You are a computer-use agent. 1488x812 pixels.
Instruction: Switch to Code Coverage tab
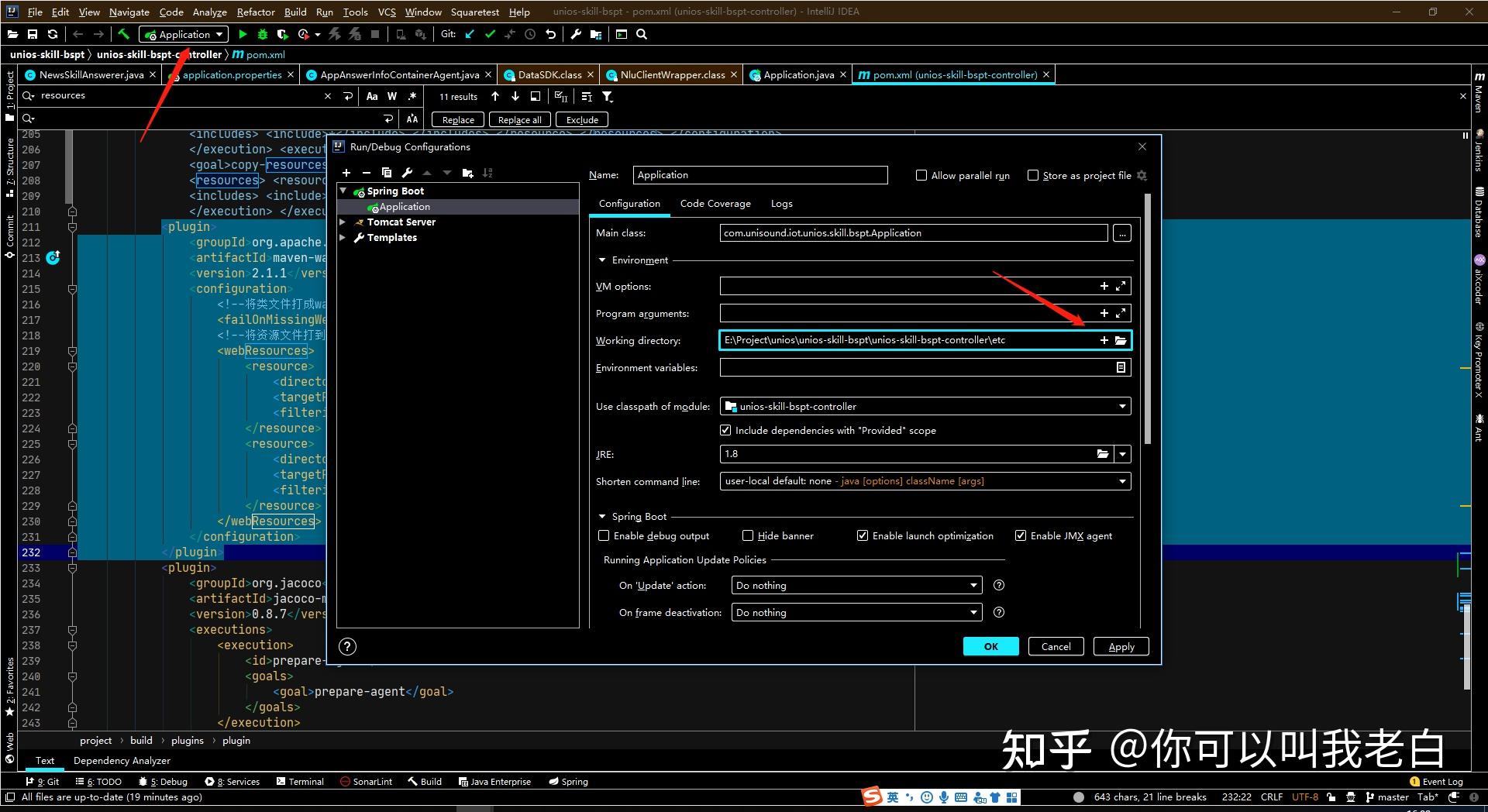click(x=715, y=204)
